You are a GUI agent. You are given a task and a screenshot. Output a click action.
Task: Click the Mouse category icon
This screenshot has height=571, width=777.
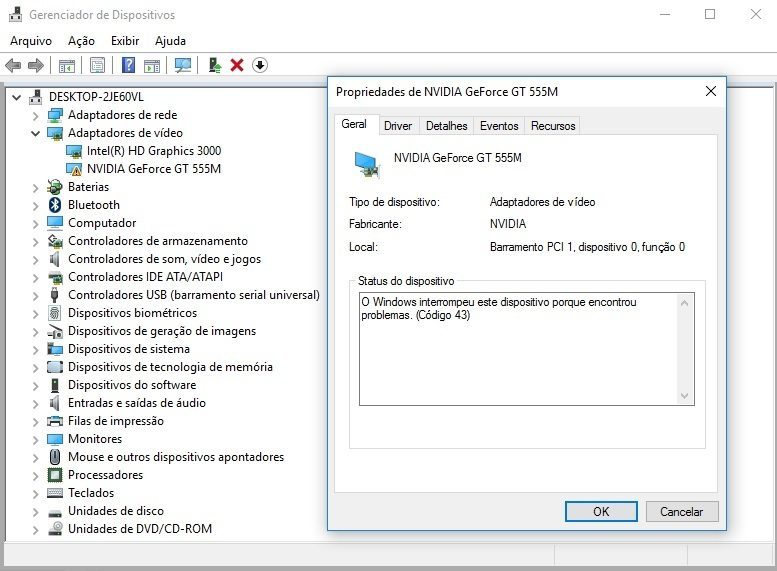[55, 457]
